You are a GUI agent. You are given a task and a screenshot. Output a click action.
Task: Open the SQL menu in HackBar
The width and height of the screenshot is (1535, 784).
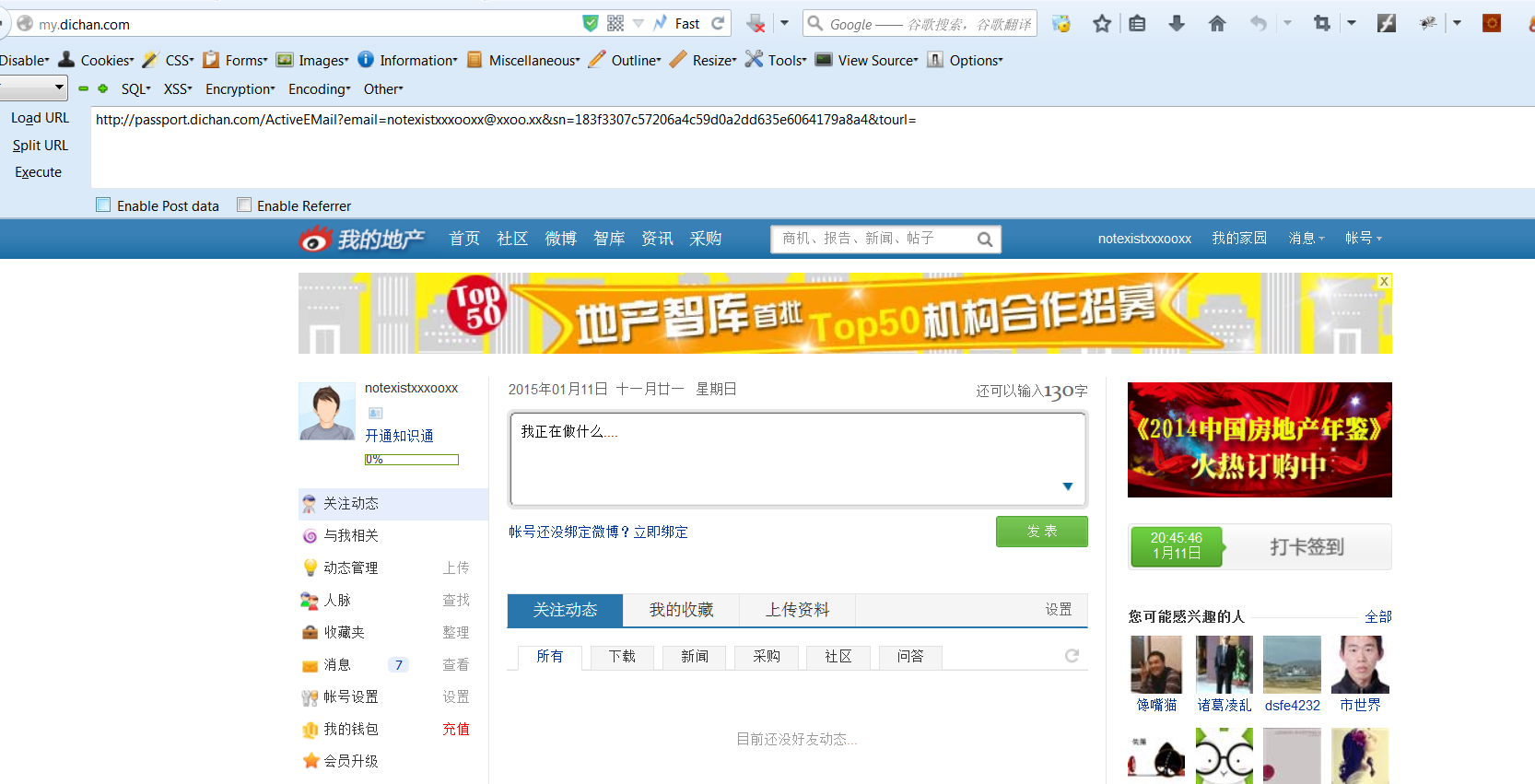click(x=136, y=88)
